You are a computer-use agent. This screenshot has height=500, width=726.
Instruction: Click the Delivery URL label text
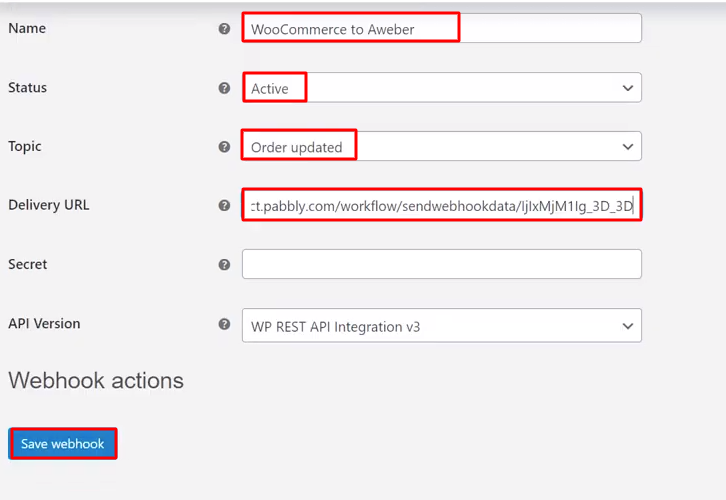pos(49,205)
